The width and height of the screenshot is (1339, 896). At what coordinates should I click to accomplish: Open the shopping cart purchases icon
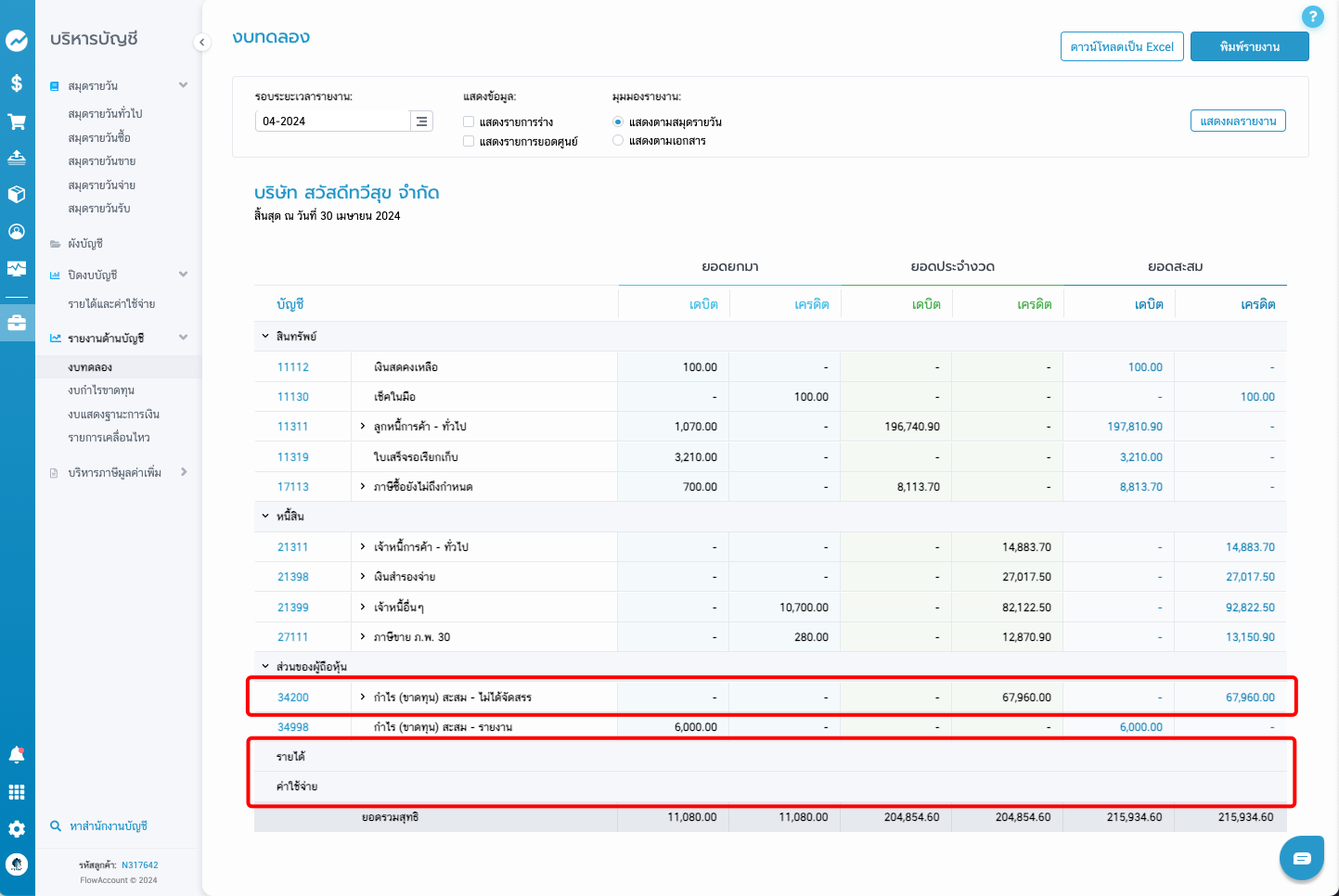17,122
